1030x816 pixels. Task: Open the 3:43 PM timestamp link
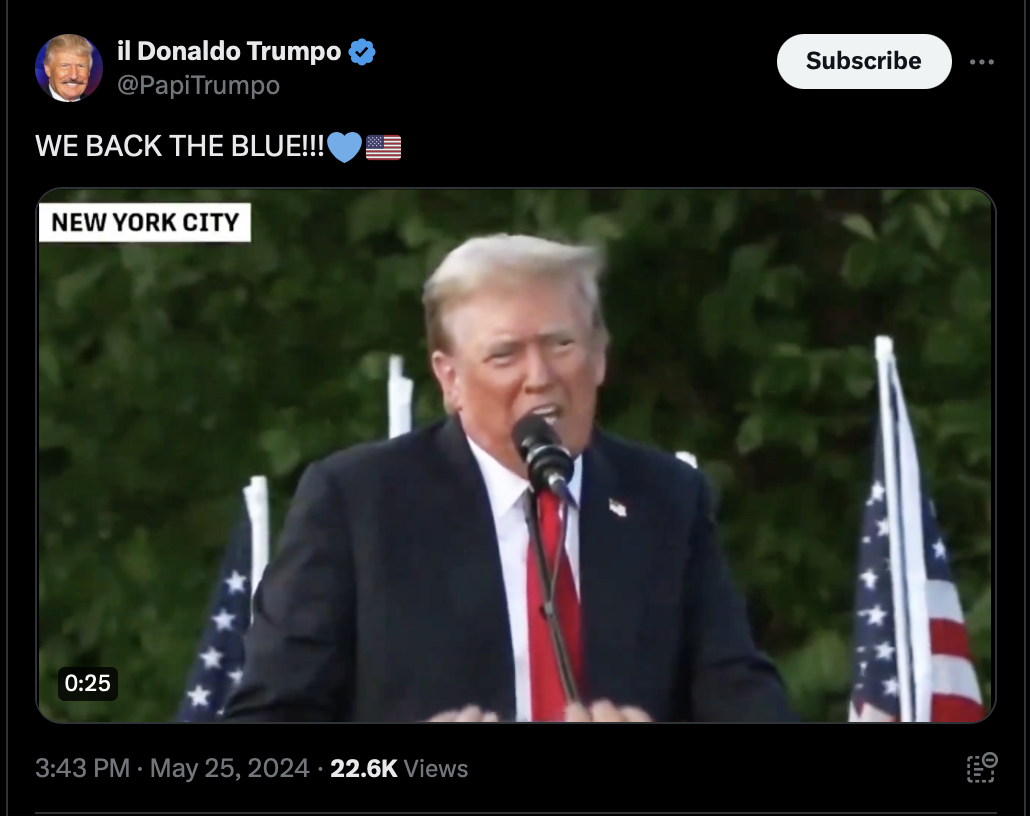(82, 768)
